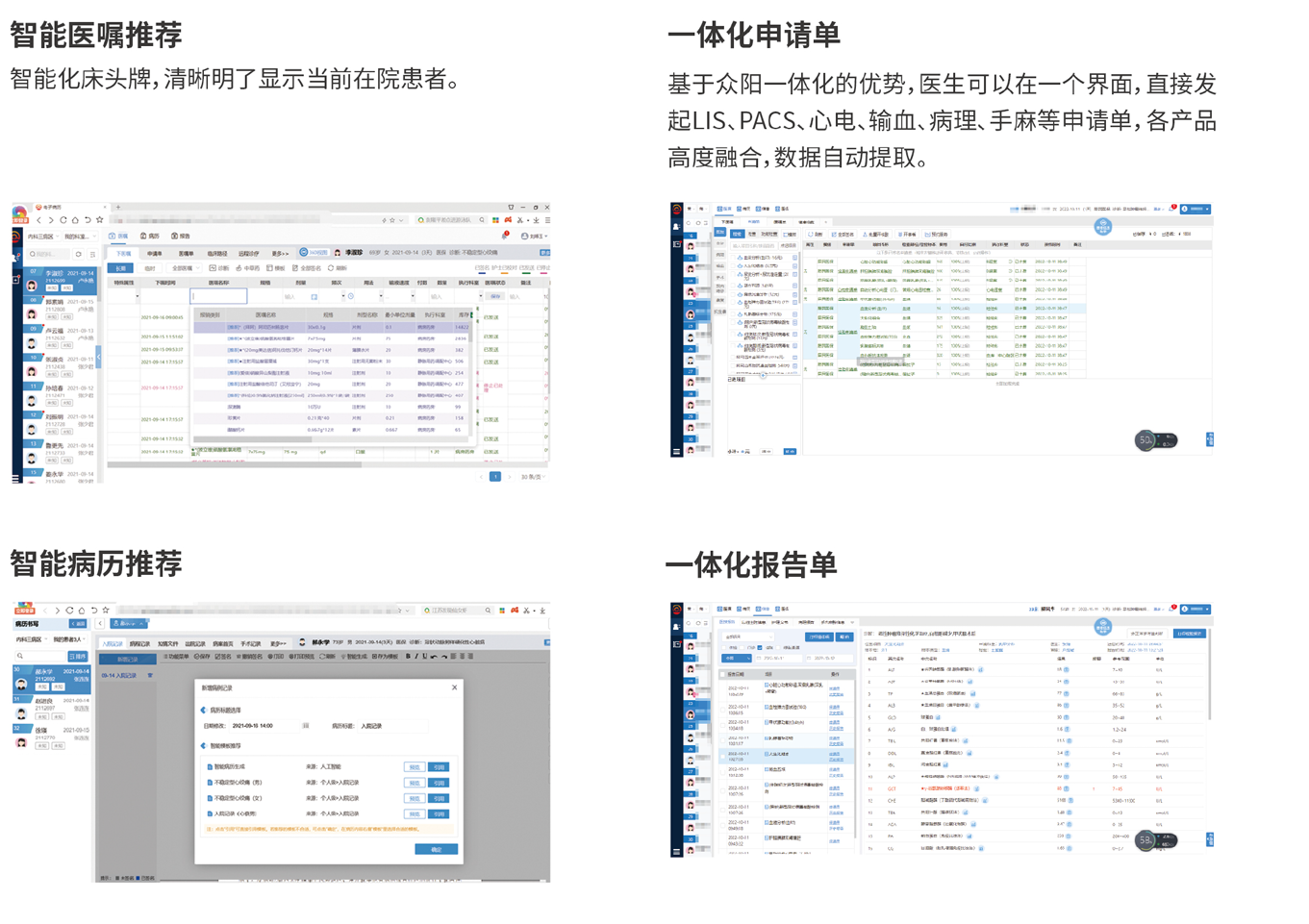Viewport: 1309px width, 924px height.
Task: Select the 临时 order type toggle
Action: (149, 268)
